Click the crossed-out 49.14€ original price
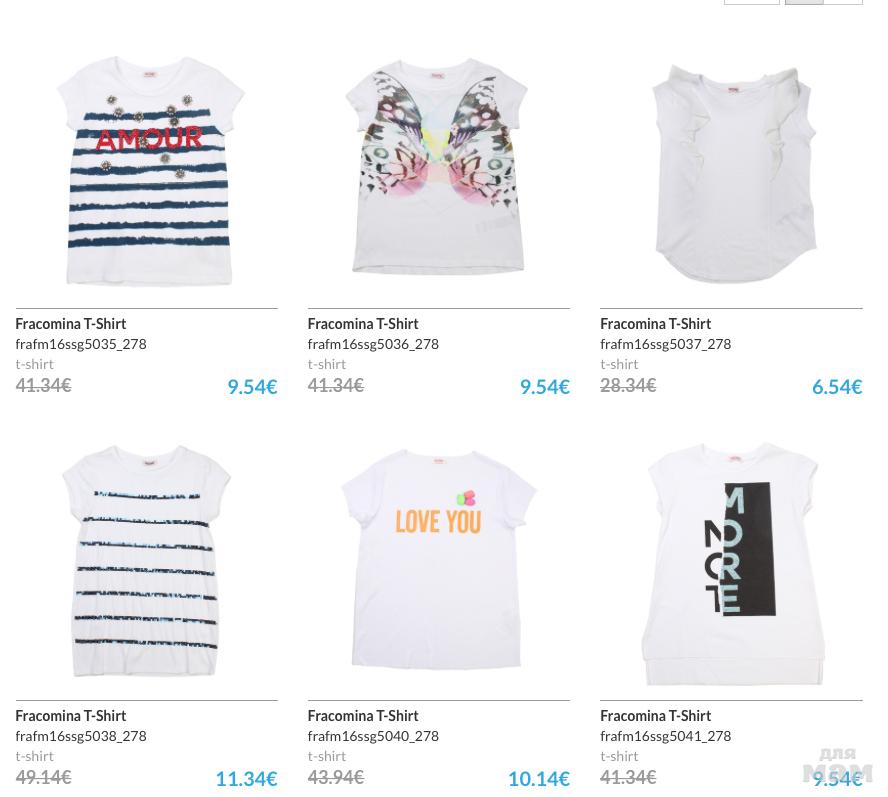Image resolution: width=888 pixels, height=797 pixels. click(x=44, y=777)
